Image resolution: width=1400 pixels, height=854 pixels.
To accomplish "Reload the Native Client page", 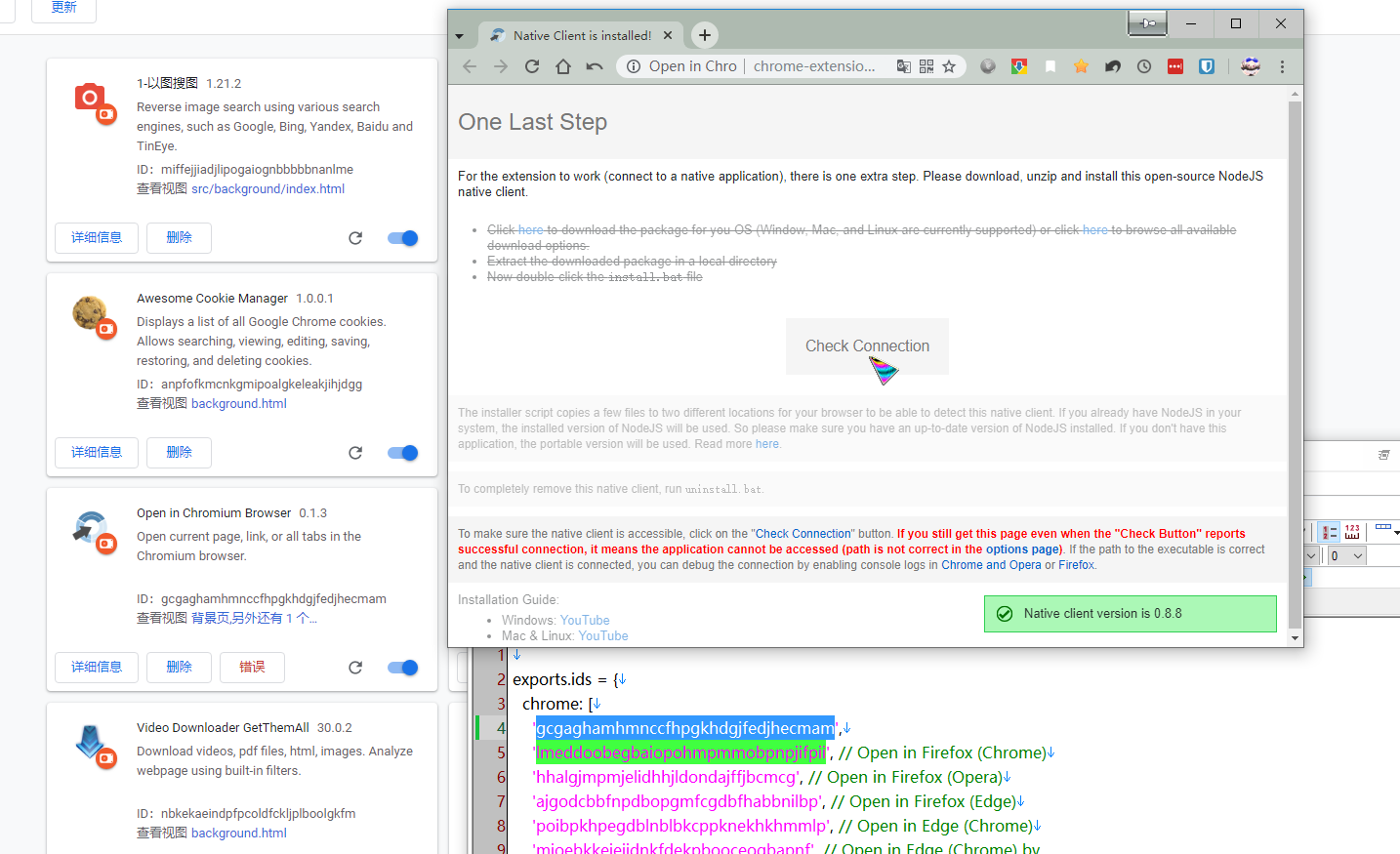I will [x=532, y=66].
